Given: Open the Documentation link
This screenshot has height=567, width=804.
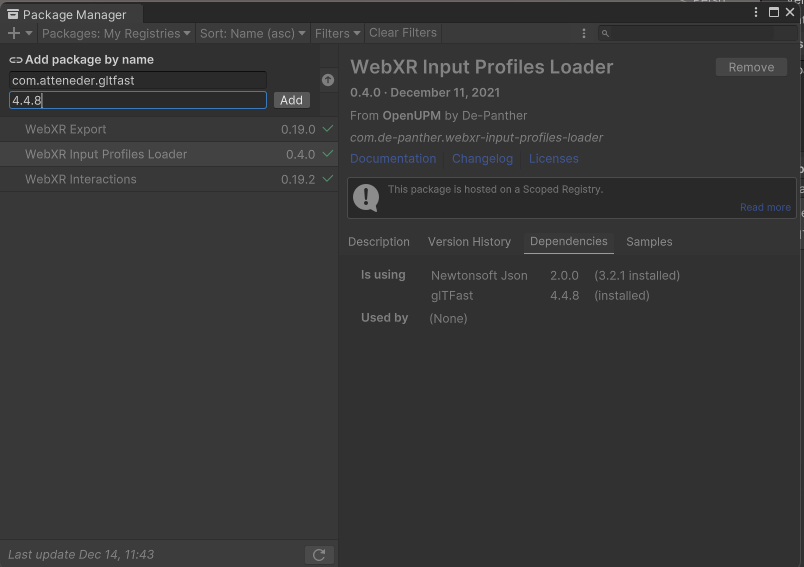Looking at the screenshot, I should tap(393, 158).
